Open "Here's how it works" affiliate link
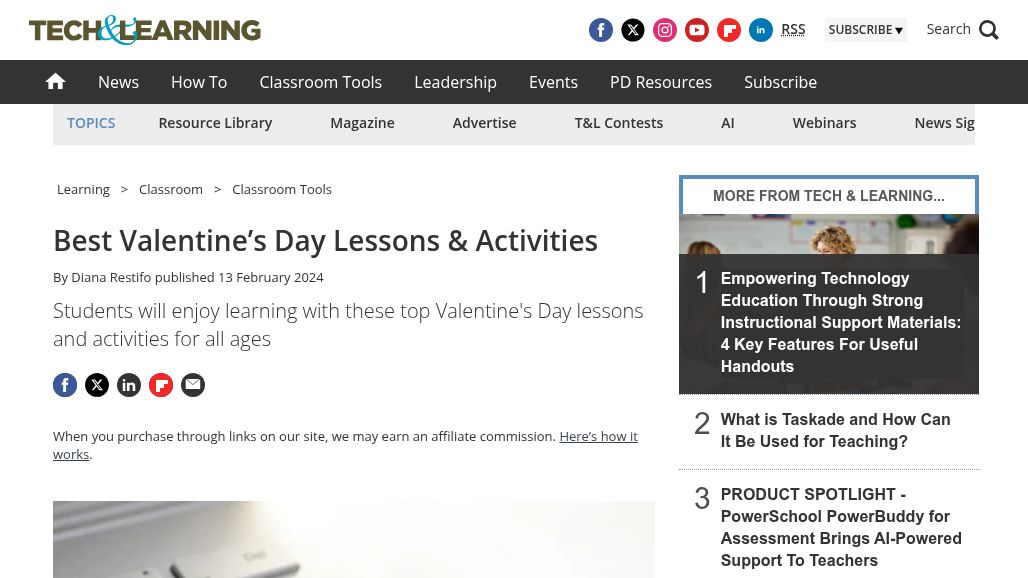 598,437
